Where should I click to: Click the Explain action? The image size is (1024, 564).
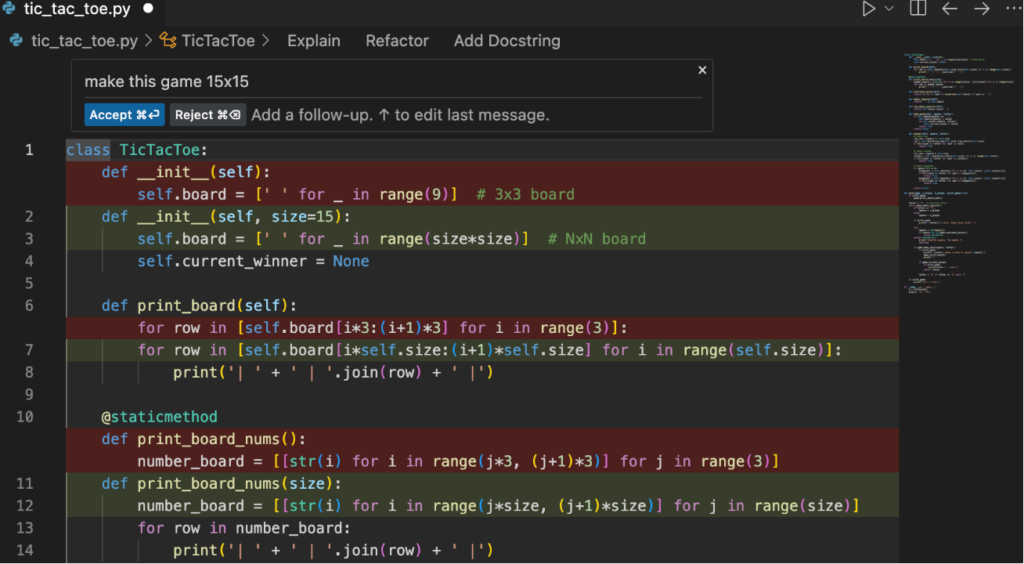[x=313, y=41]
